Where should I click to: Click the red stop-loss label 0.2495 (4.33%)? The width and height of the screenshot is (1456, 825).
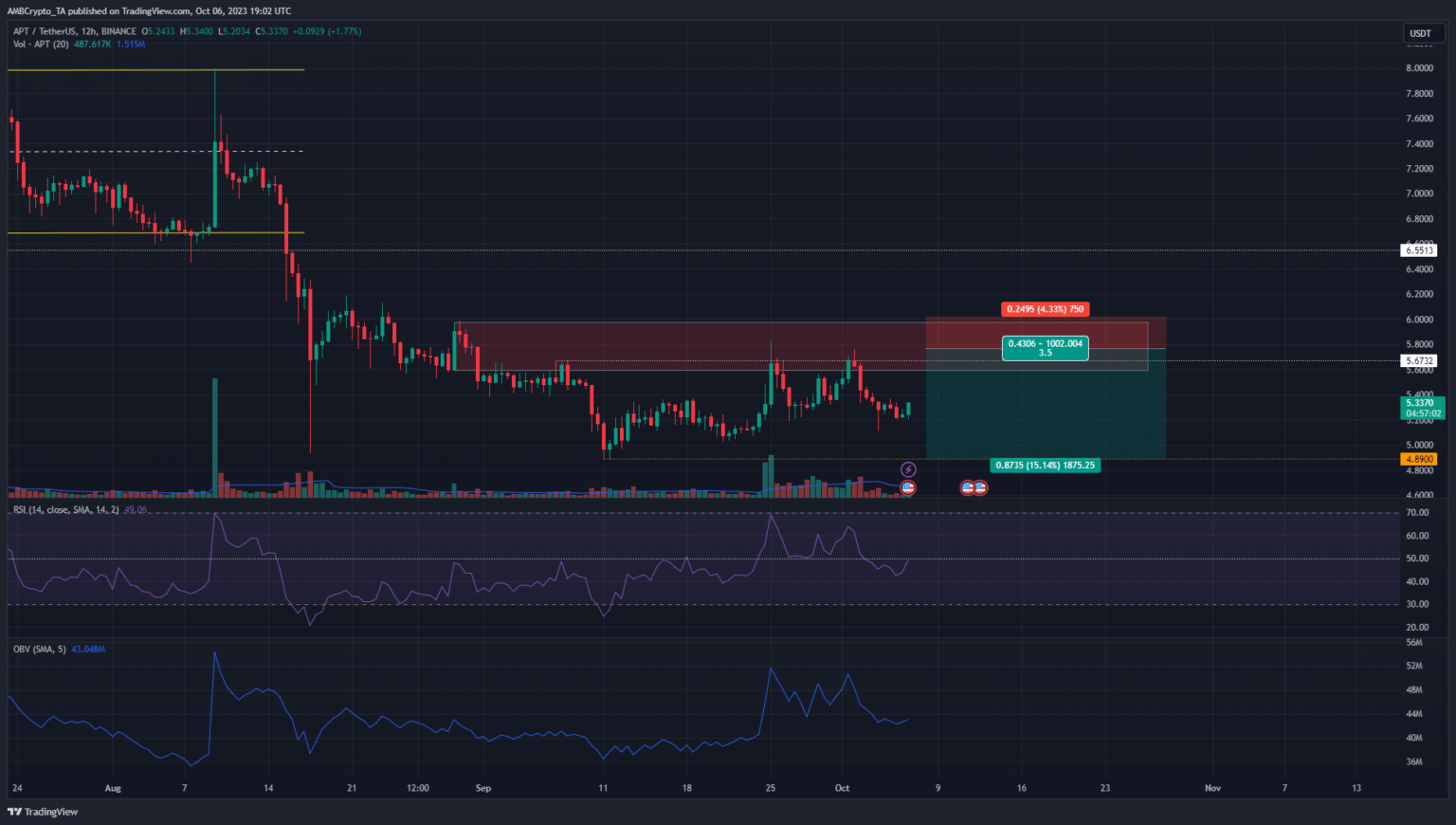[x=1045, y=309]
